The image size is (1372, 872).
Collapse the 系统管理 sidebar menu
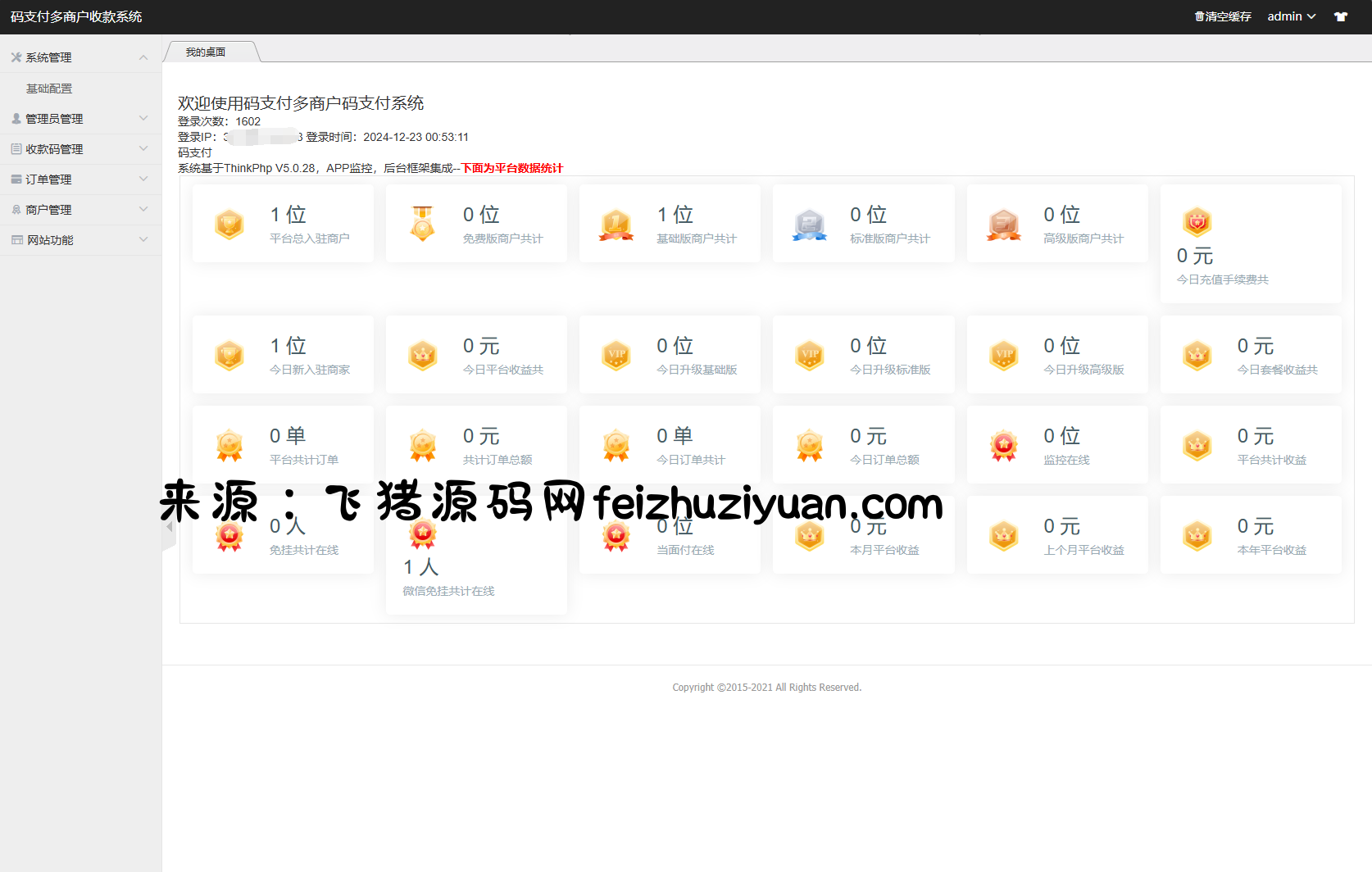80,57
